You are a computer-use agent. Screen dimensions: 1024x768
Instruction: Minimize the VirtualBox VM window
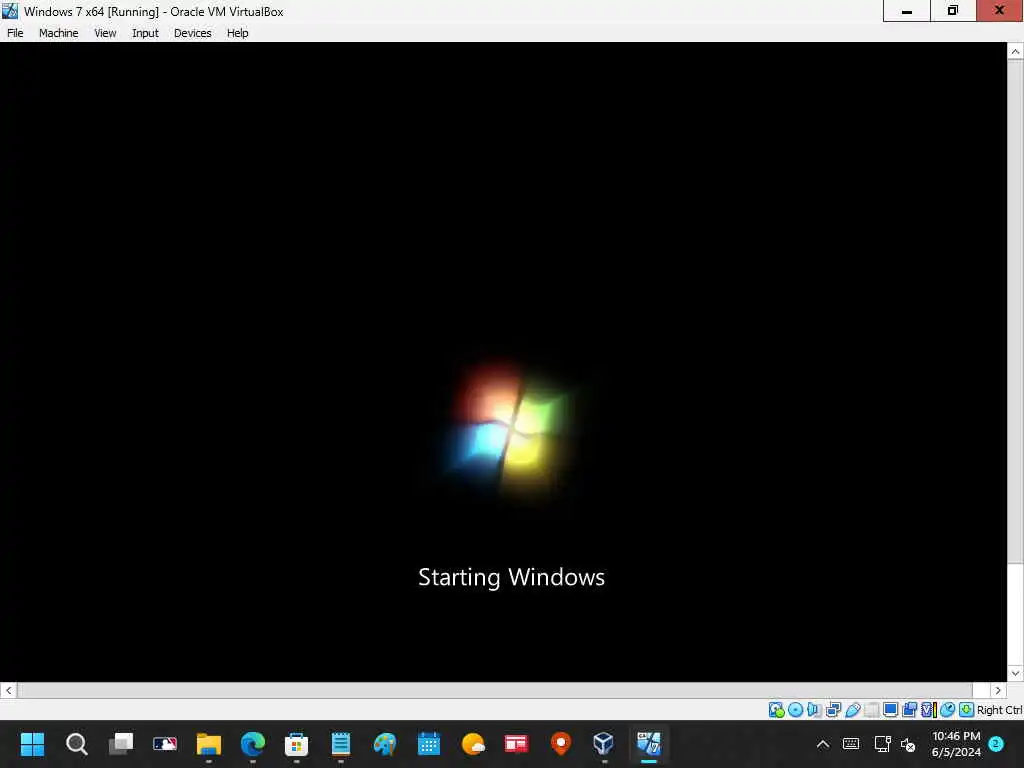[x=906, y=10]
